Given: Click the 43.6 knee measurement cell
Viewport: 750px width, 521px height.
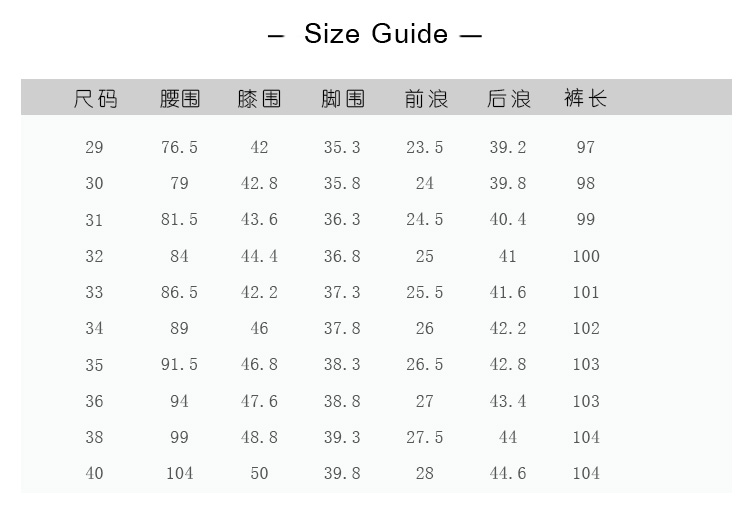Looking at the screenshot, I should pyautogui.click(x=259, y=220).
